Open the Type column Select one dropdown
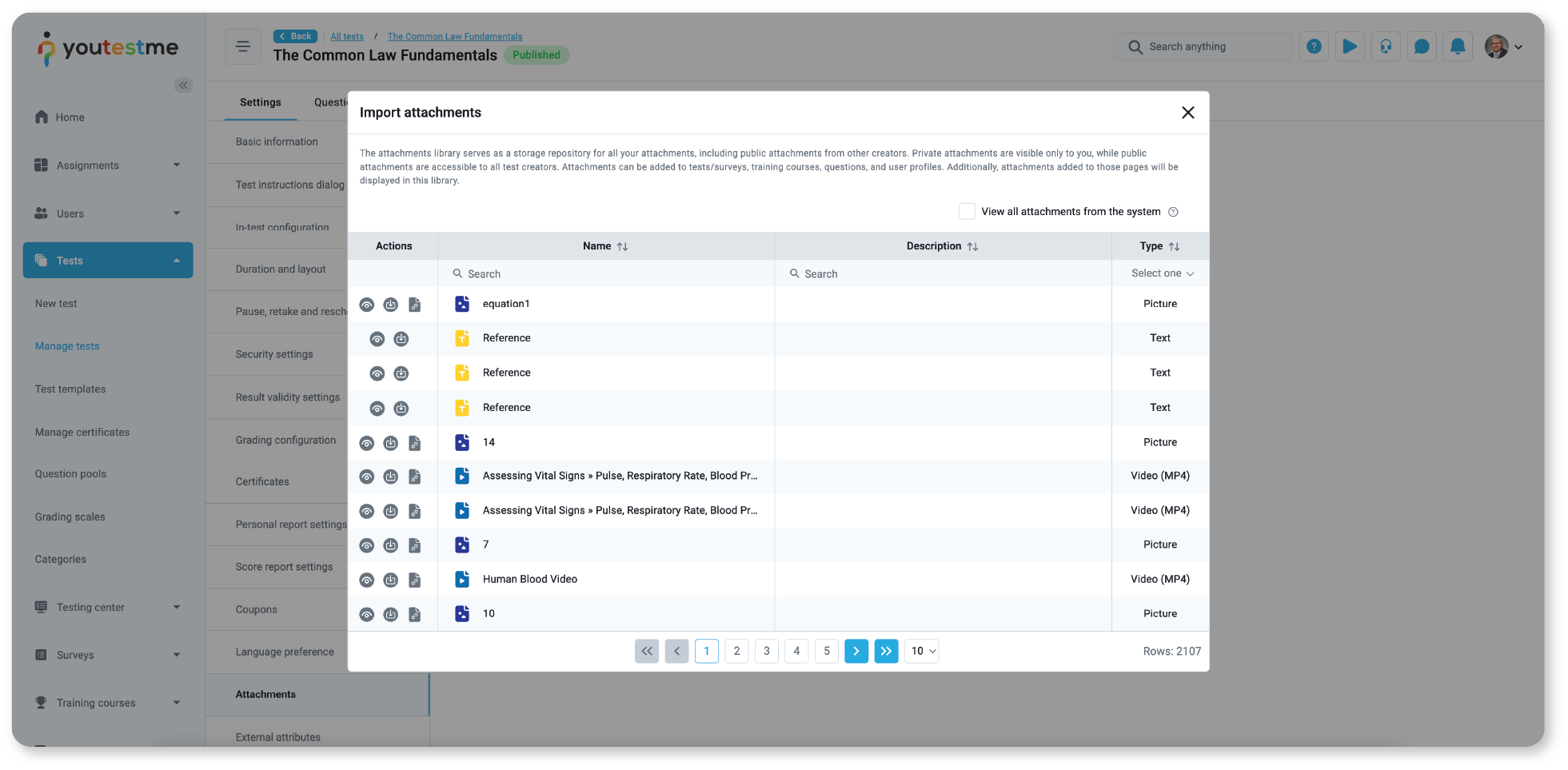The image size is (1568, 770). (1160, 273)
